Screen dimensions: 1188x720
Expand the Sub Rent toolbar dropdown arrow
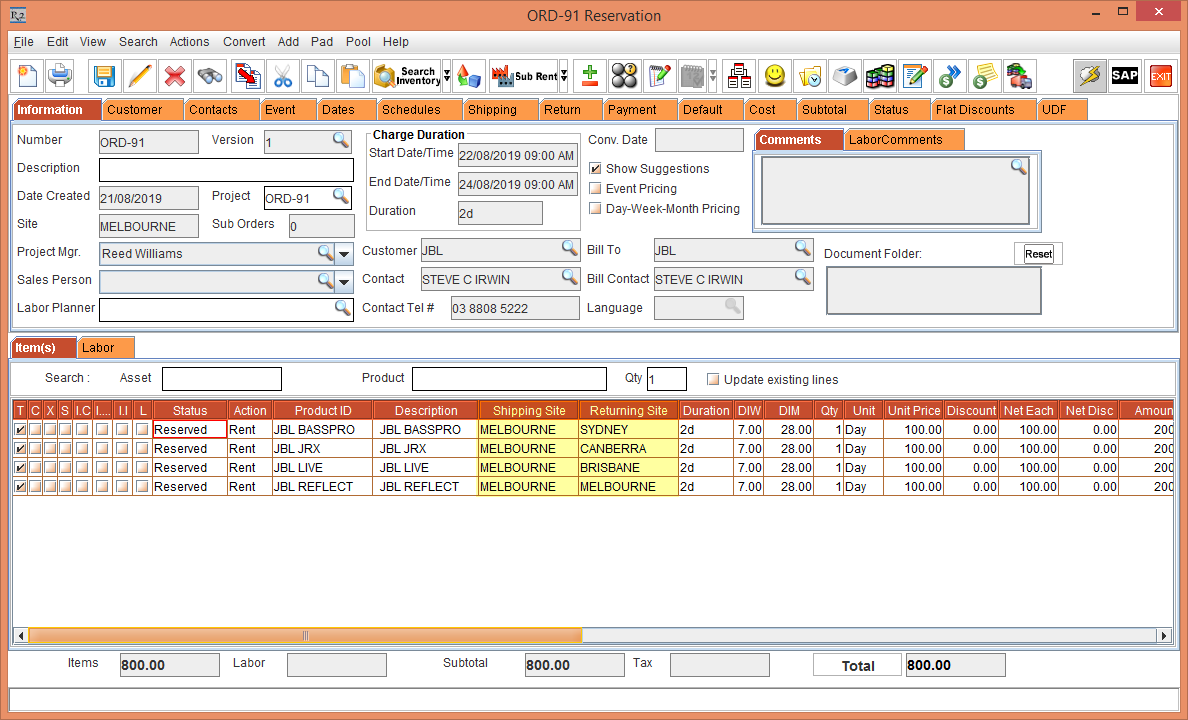pos(564,76)
